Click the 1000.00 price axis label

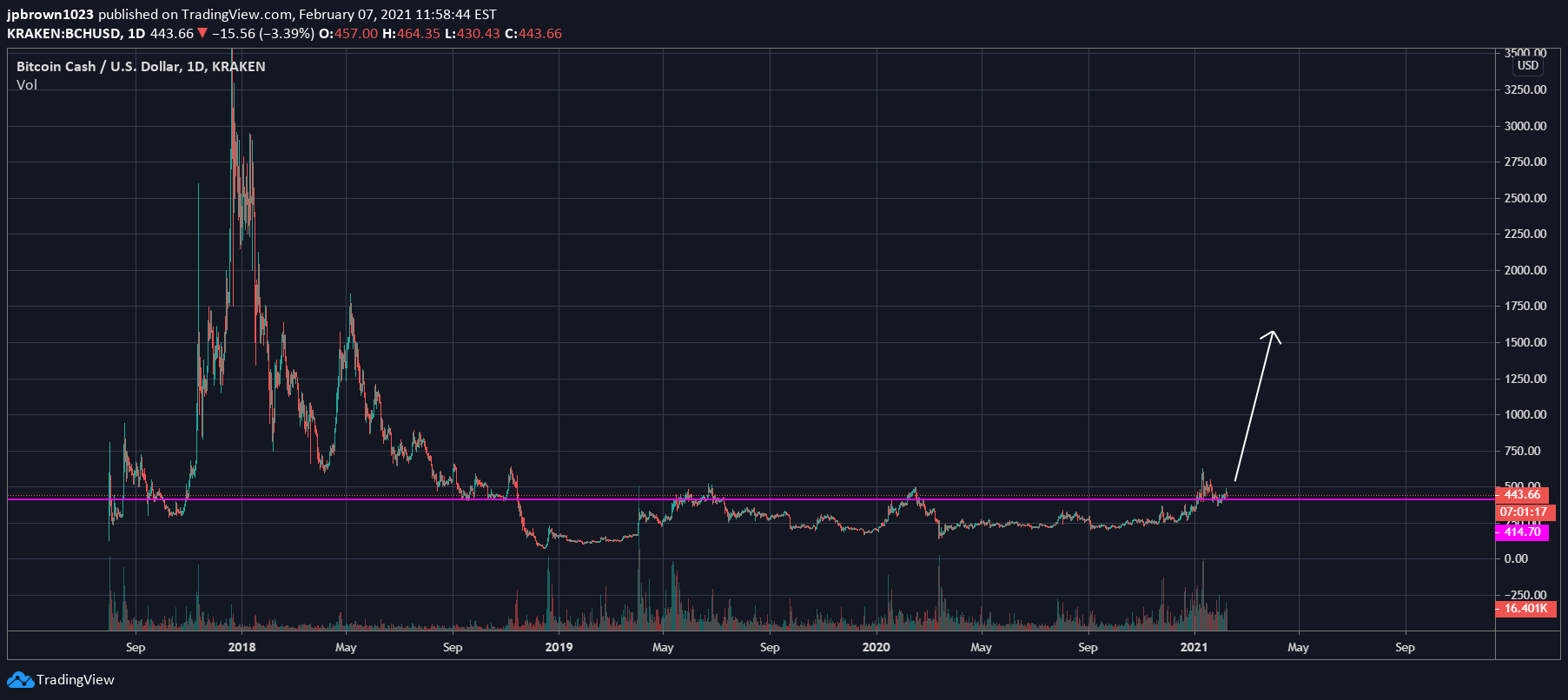coord(1525,414)
